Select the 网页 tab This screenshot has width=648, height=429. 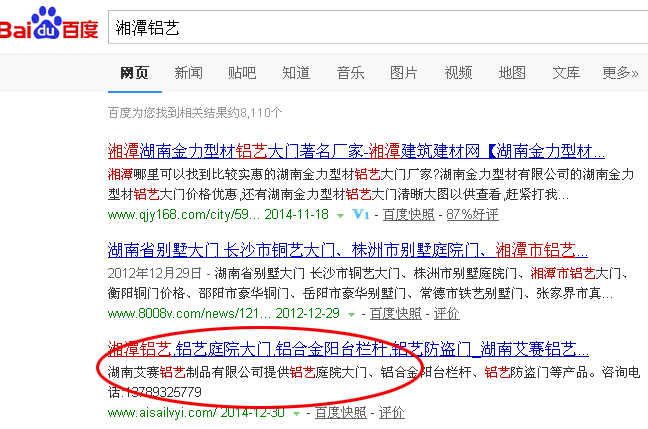click(x=134, y=73)
